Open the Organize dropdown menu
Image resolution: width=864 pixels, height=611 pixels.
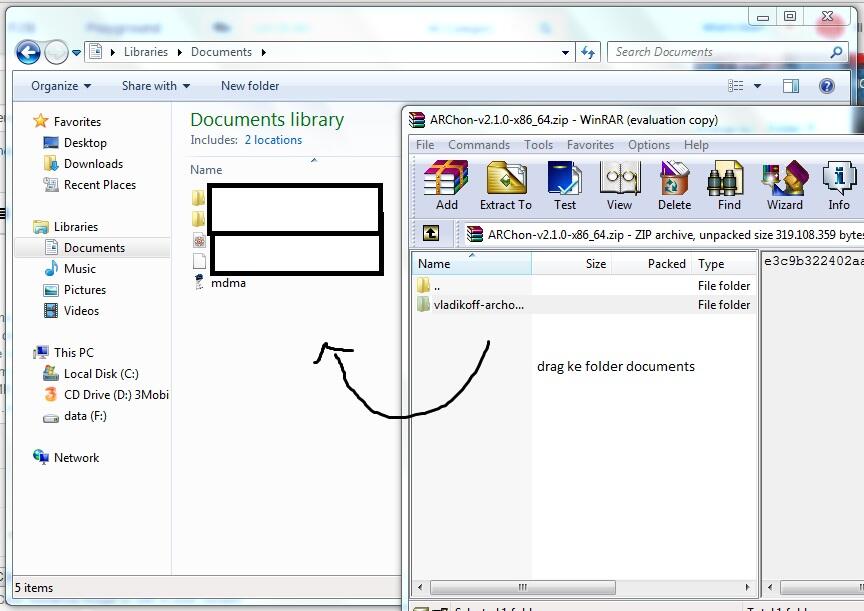coord(61,86)
